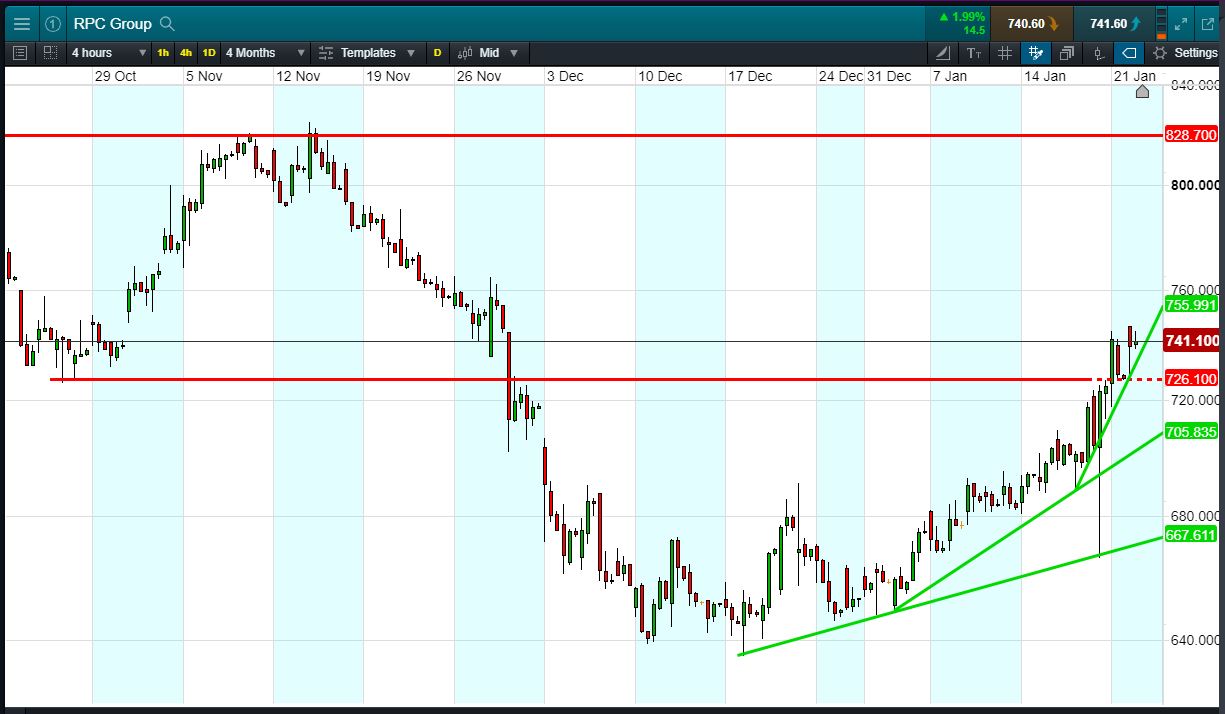Open the list panel icon

21,53
